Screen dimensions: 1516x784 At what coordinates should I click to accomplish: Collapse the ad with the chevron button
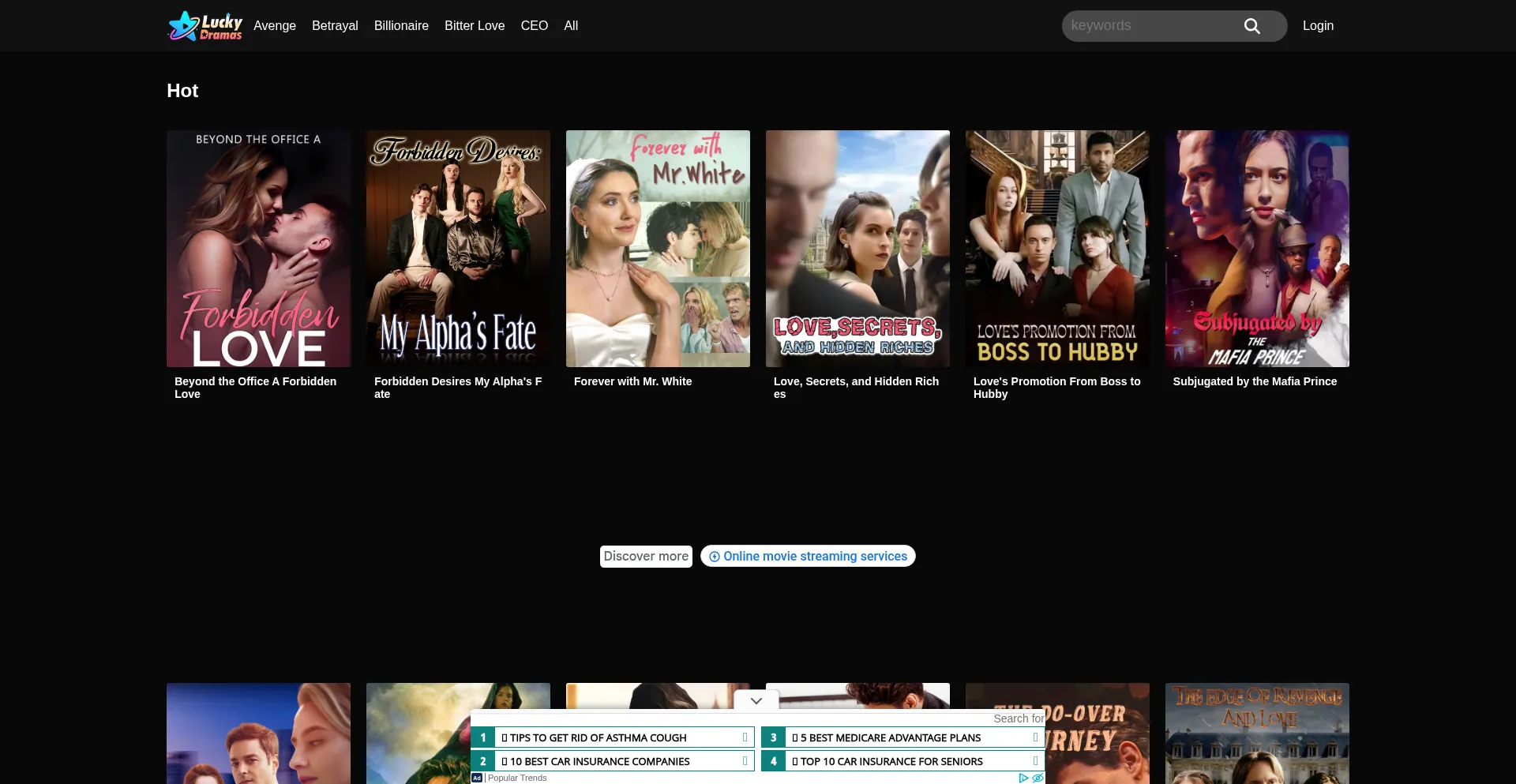tap(756, 700)
